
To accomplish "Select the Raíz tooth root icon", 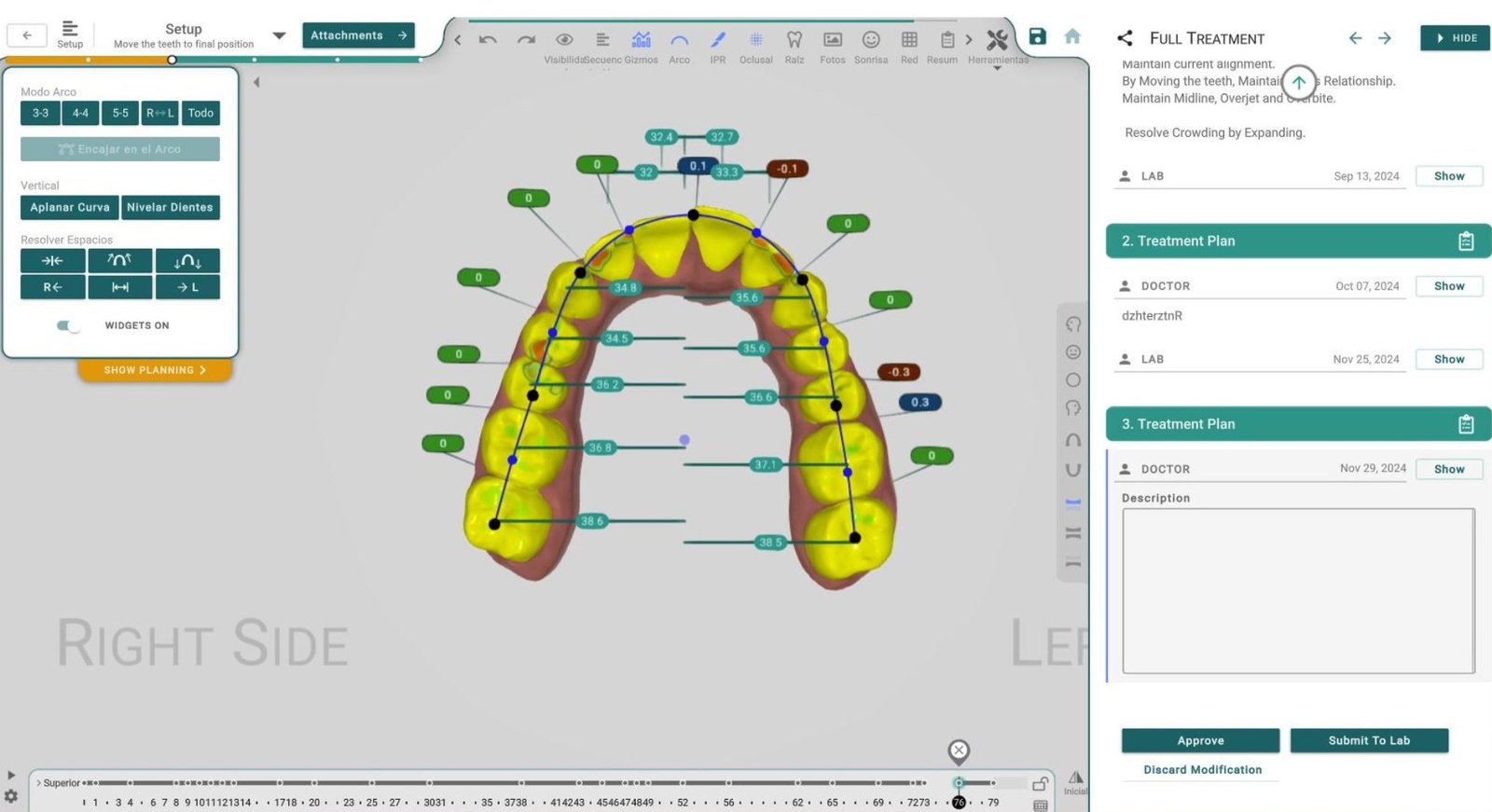I will pos(794,40).
